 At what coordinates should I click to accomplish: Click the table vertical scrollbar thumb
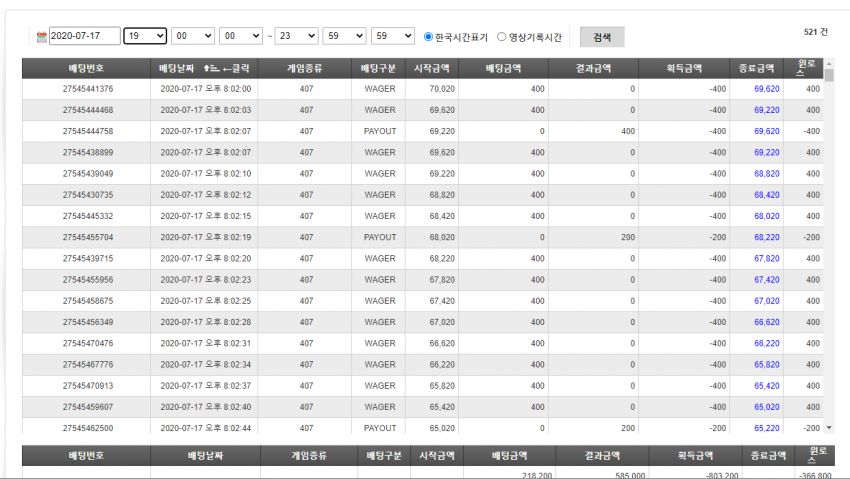click(x=829, y=75)
